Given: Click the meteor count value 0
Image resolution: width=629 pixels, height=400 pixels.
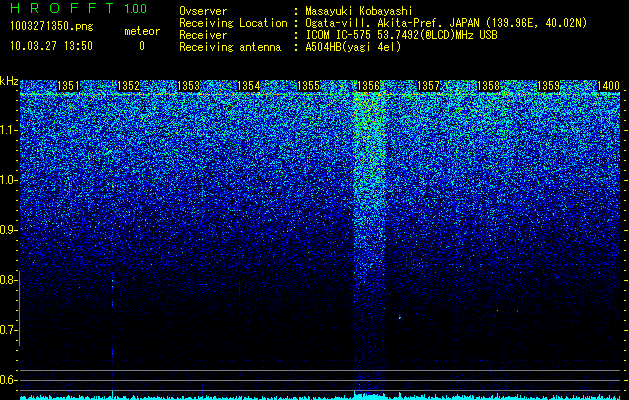Looking at the screenshot, I should [142, 46].
